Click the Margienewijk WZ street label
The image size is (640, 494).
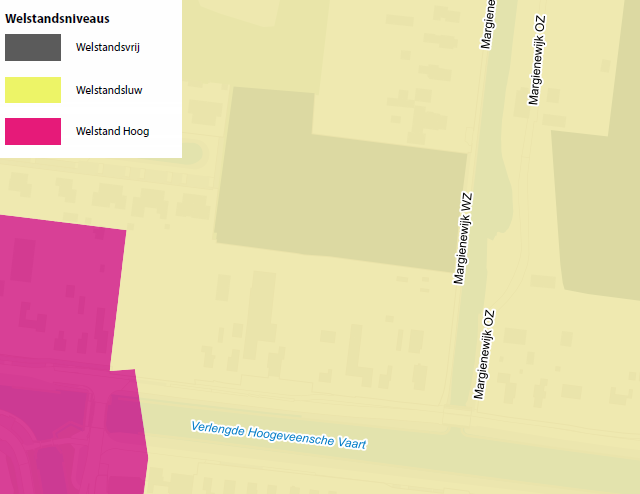(x=463, y=238)
